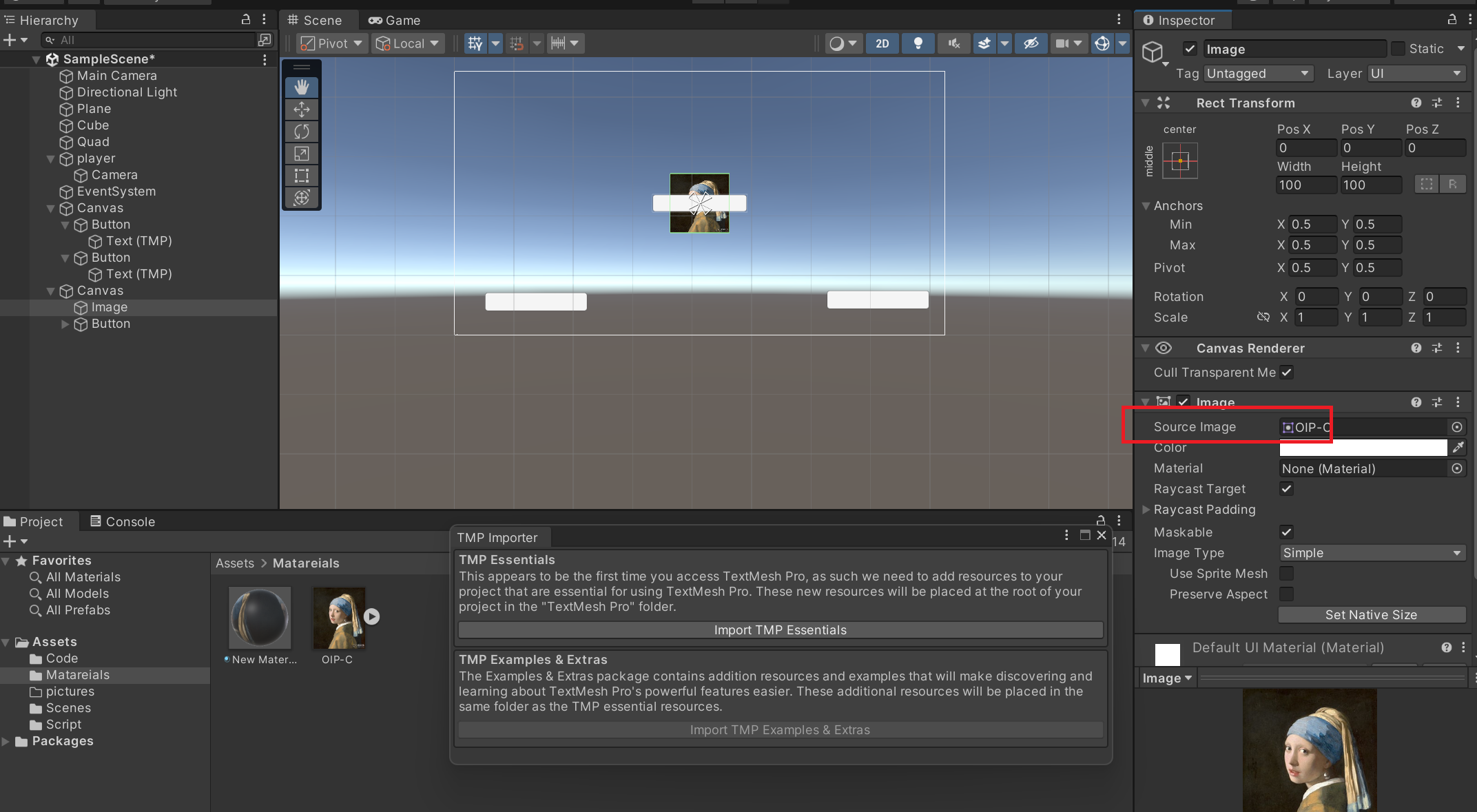Click the anchor presets box
The height and width of the screenshot is (812, 1477).
(1179, 160)
